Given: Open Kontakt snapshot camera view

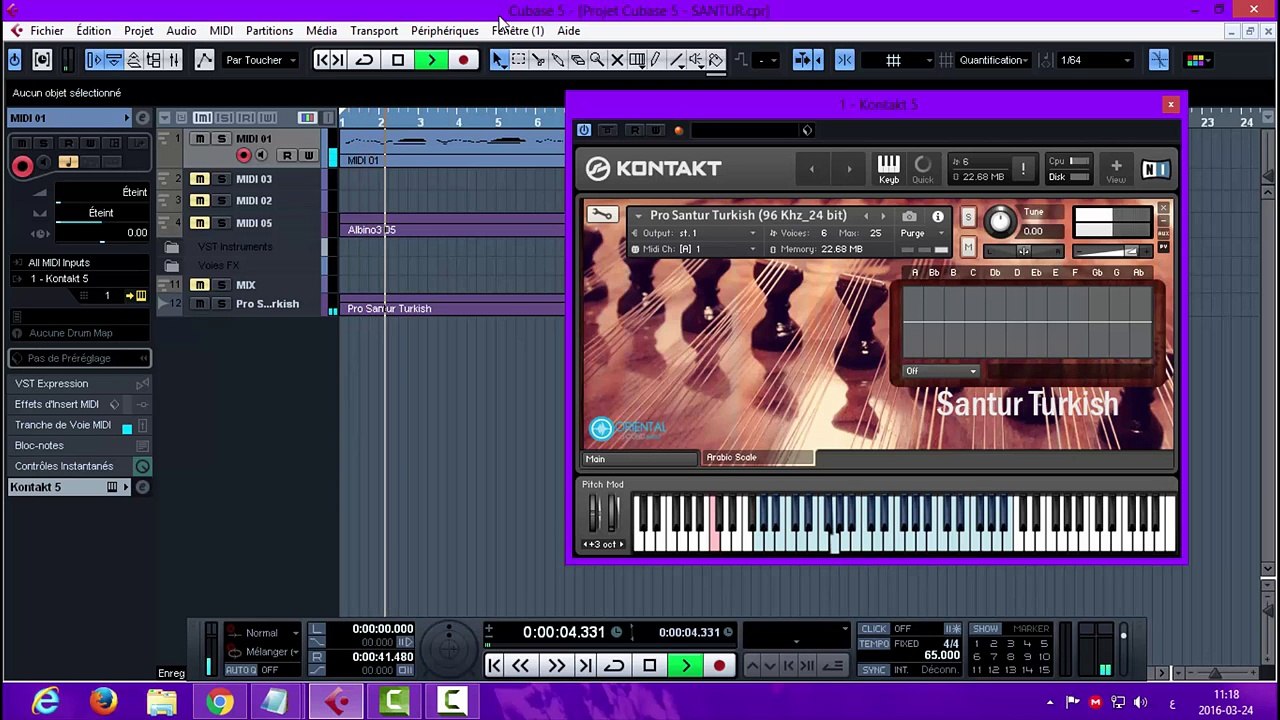Looking at the screenshot, I should click(909, 216).
